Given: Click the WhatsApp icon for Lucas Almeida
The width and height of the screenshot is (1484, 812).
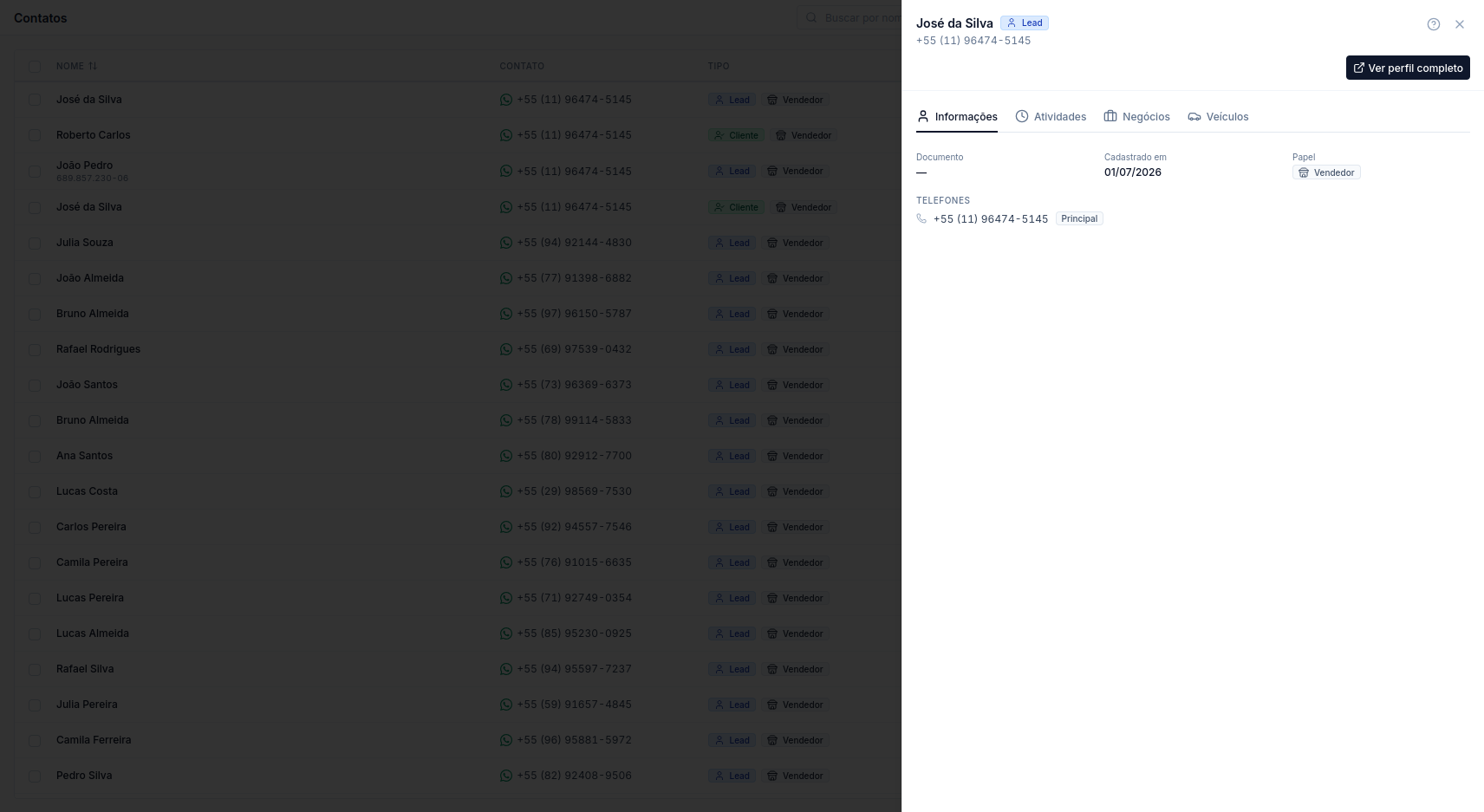Looking at the screenshot, I should tap(506, 633).
